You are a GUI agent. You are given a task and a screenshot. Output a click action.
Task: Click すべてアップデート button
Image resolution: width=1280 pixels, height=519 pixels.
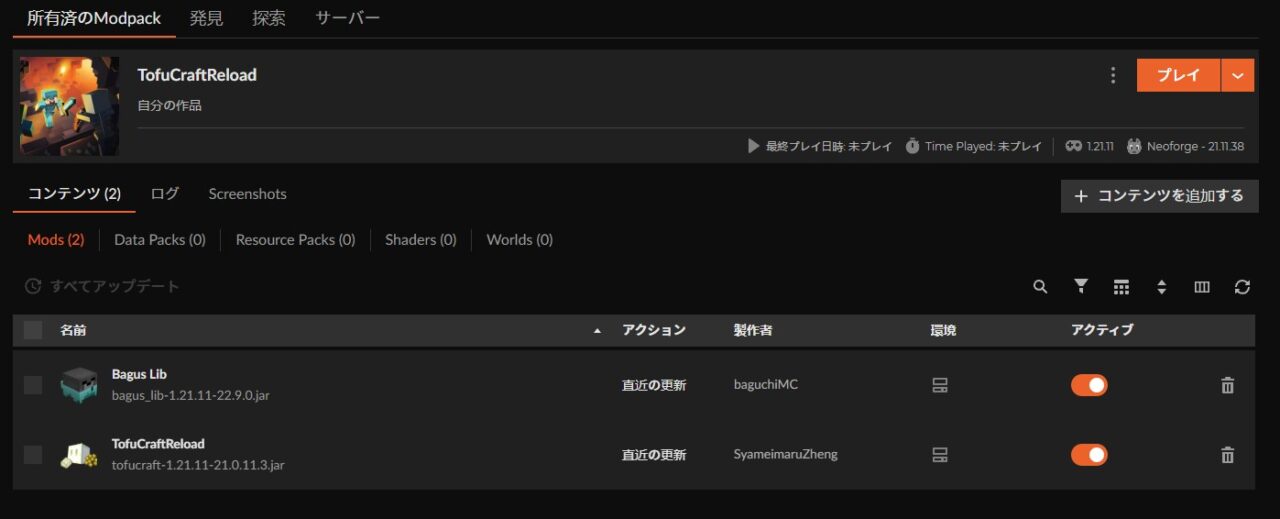click(x=102, y=287)
